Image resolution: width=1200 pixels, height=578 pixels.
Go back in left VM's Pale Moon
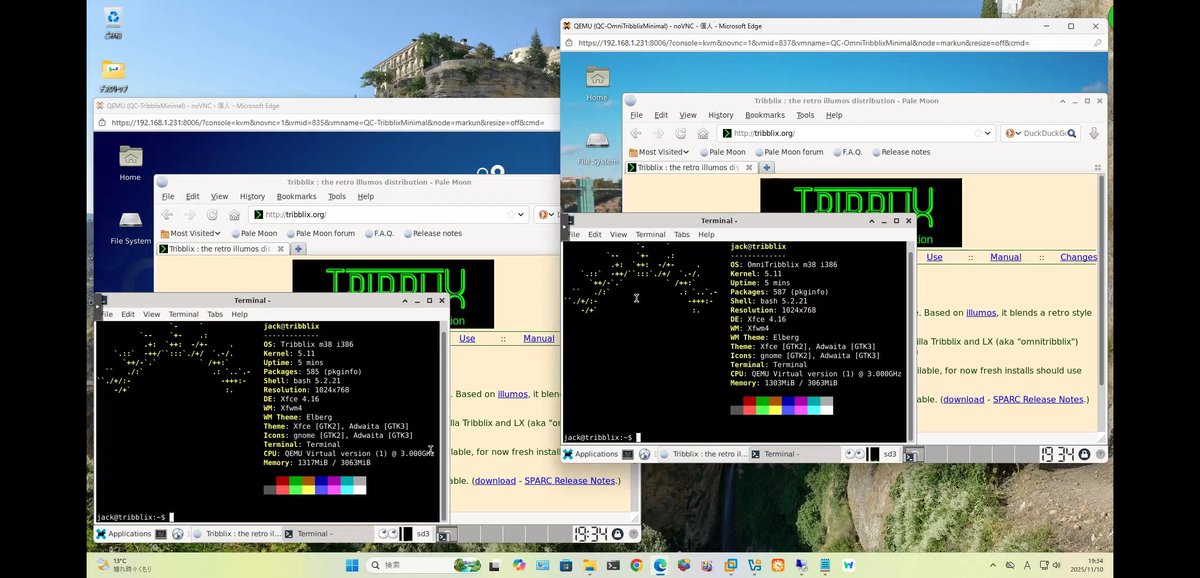tap(167, 214)
